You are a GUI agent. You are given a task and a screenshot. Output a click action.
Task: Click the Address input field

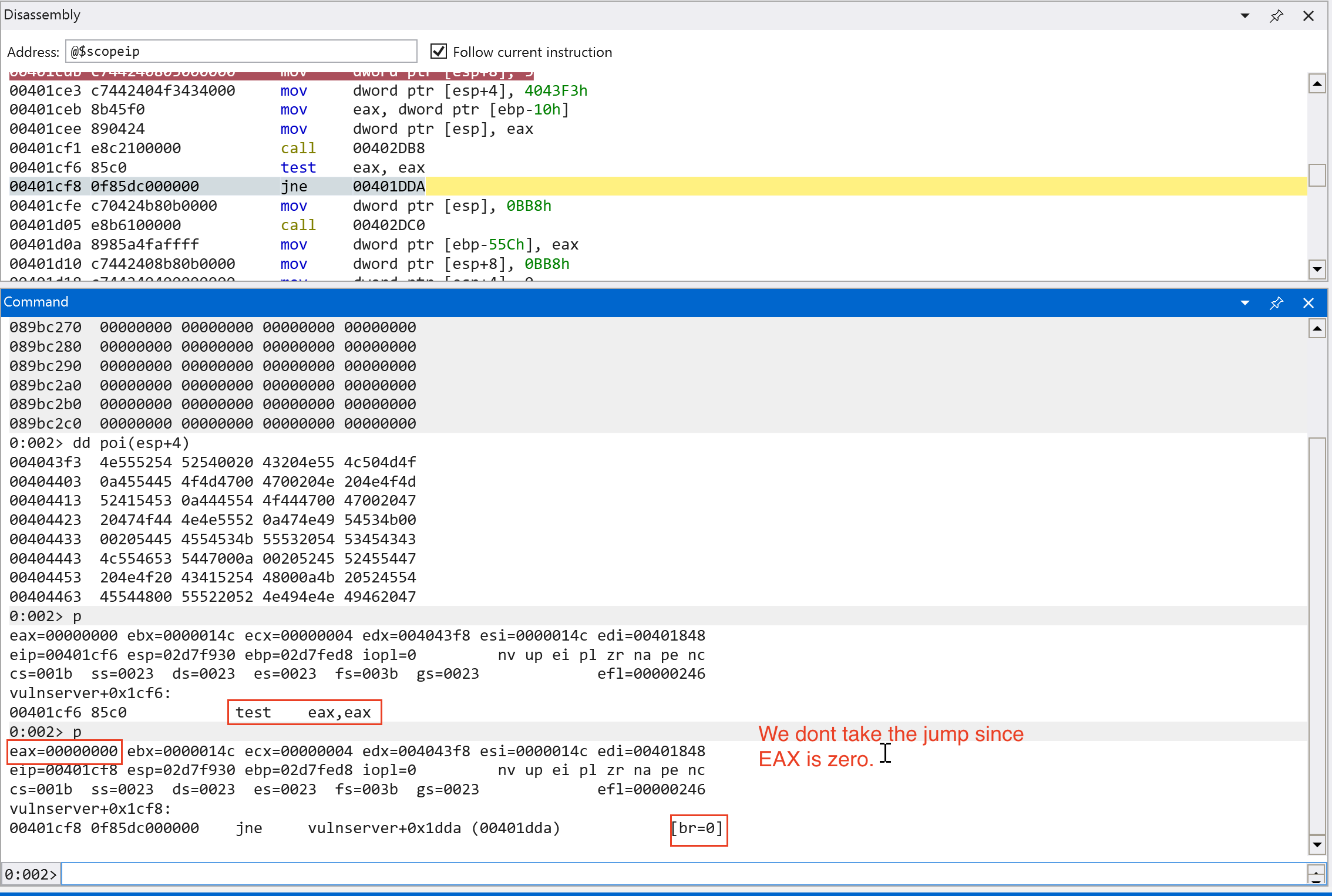point(241,52)
